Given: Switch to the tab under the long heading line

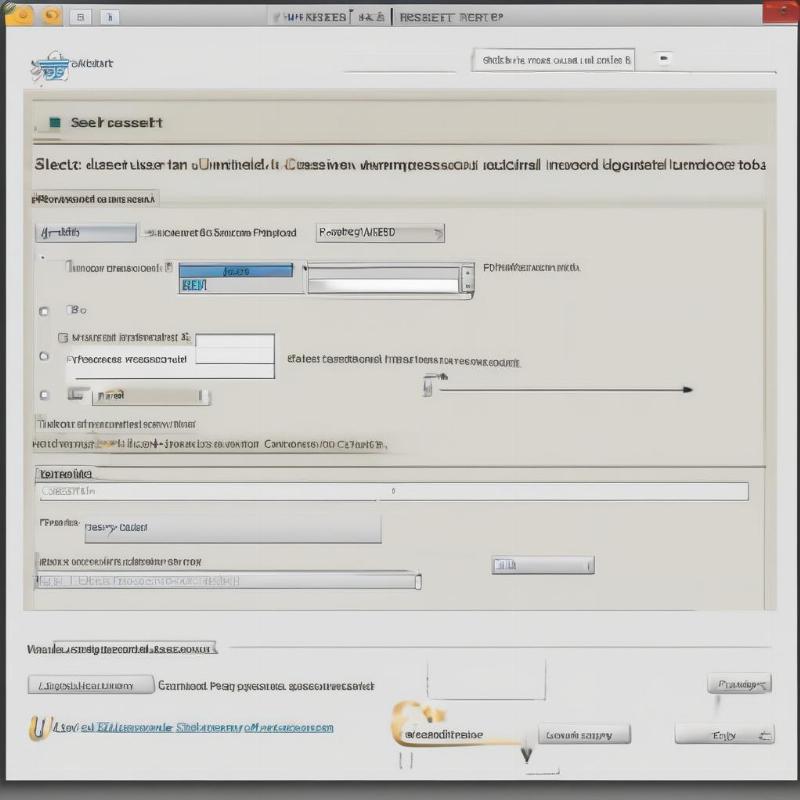Looking at the screenshot, I should pyautogui.click(x=95, y=198).
